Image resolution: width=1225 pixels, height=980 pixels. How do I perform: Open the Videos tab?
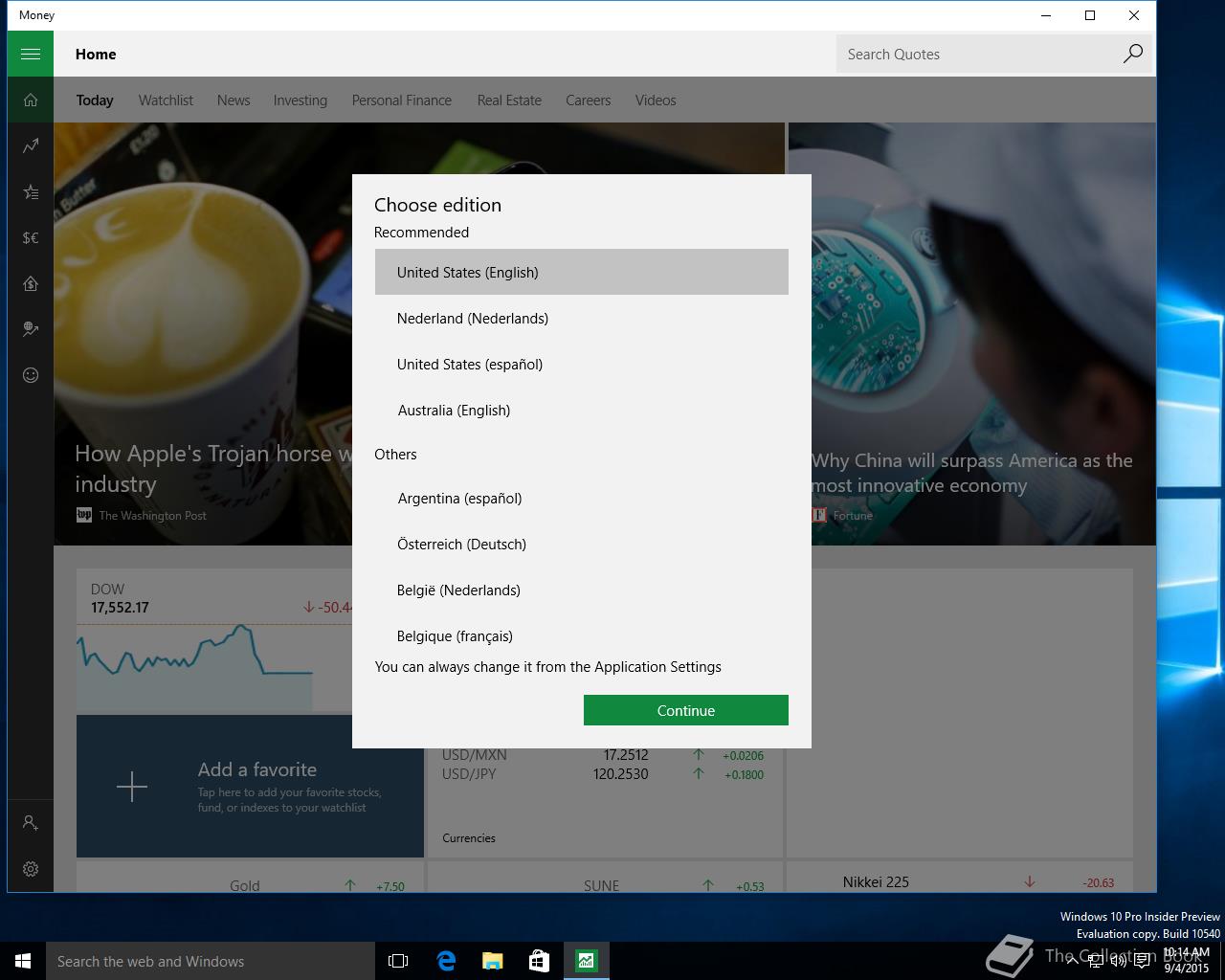click(656, 100)
